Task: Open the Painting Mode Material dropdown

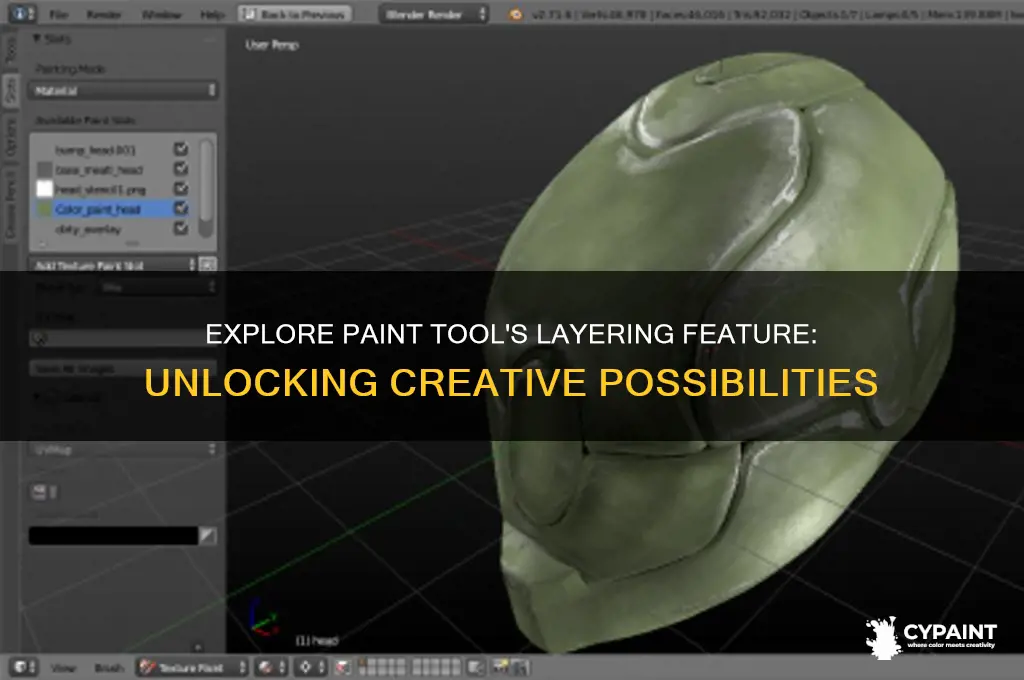Action: coord(123,90)
